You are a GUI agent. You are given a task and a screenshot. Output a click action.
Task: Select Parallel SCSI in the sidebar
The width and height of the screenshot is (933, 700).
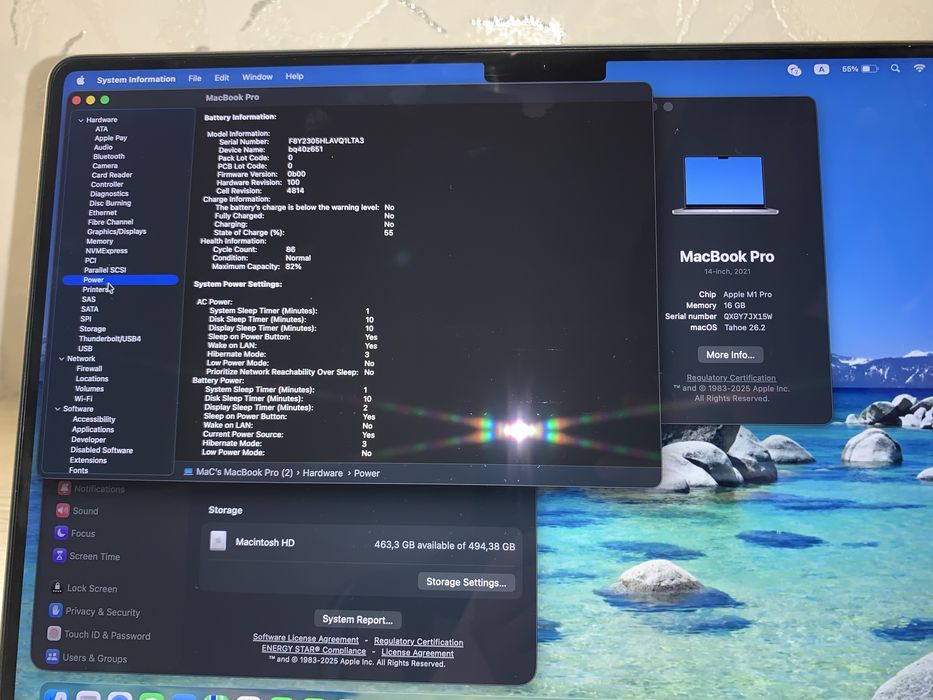coord(105,270)
